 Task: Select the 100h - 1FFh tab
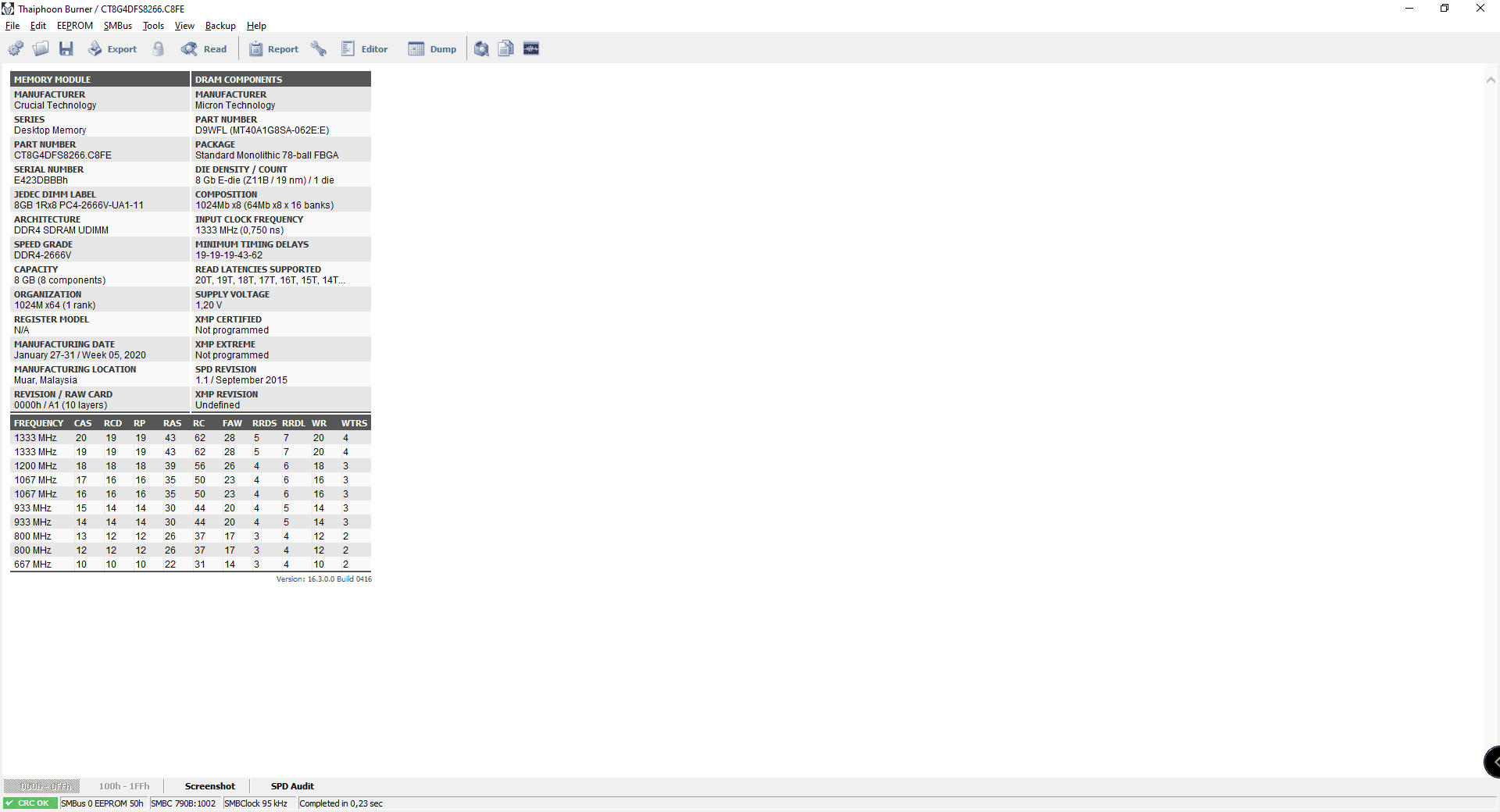coord(124,786)
